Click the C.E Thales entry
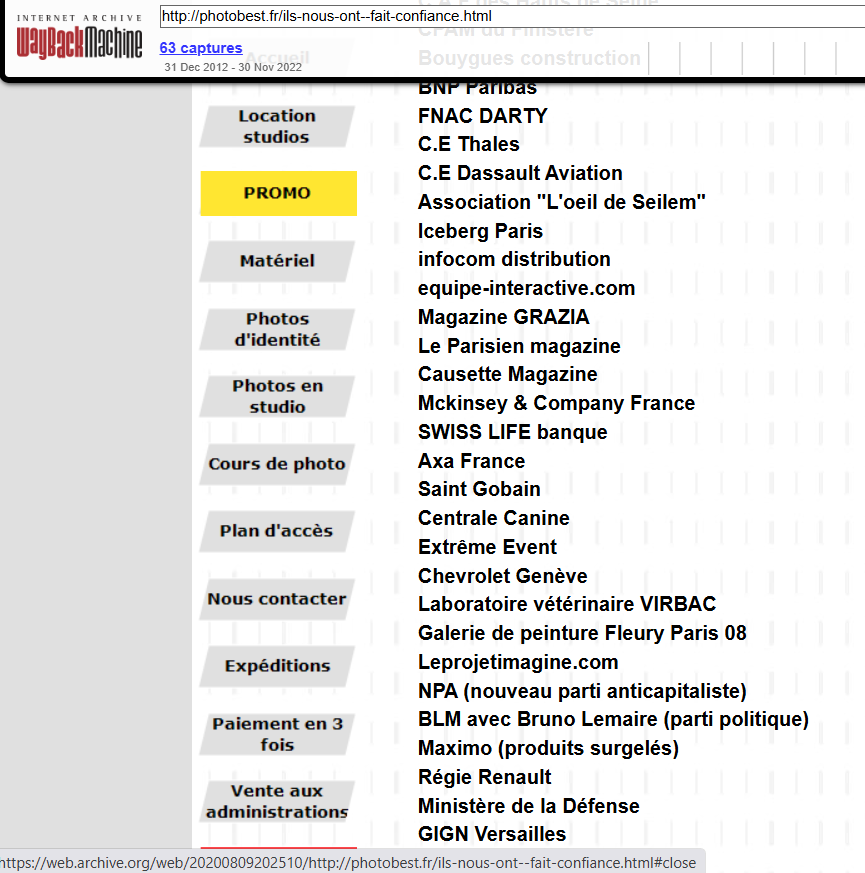 pos(469,144)
